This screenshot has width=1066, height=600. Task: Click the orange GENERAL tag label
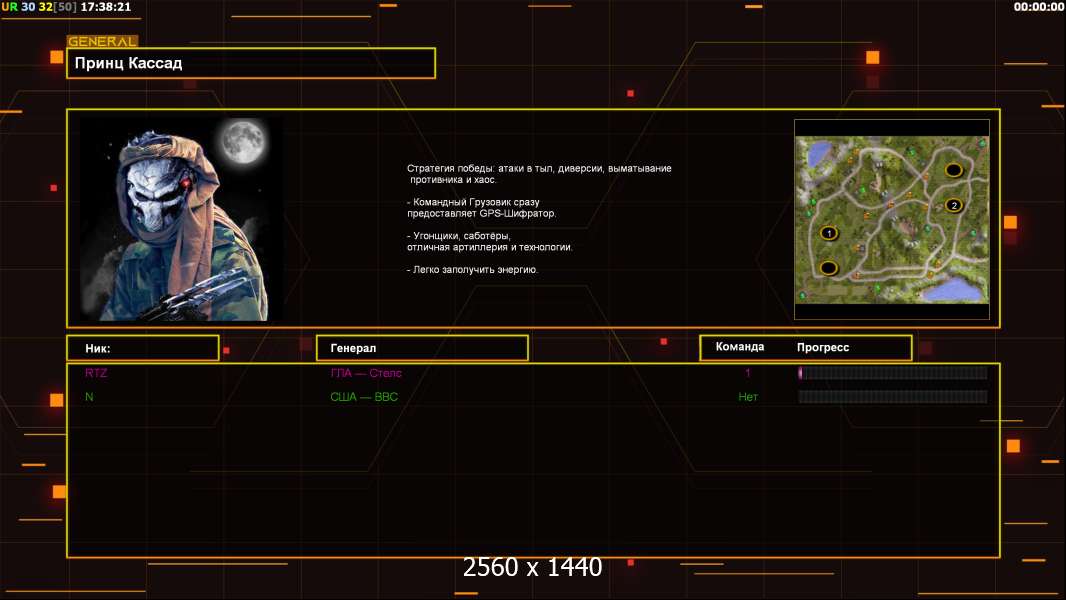(x=102, y=42)
